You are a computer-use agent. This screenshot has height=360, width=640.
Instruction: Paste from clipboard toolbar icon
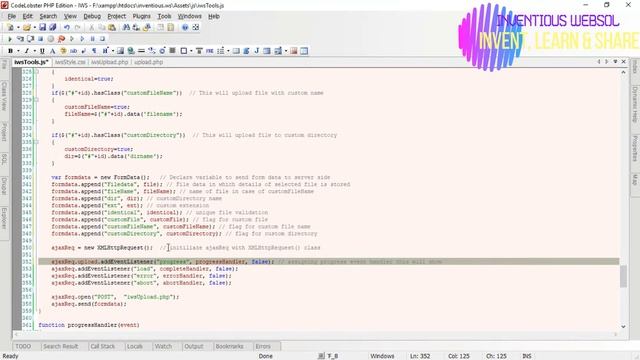pos(112,27)
